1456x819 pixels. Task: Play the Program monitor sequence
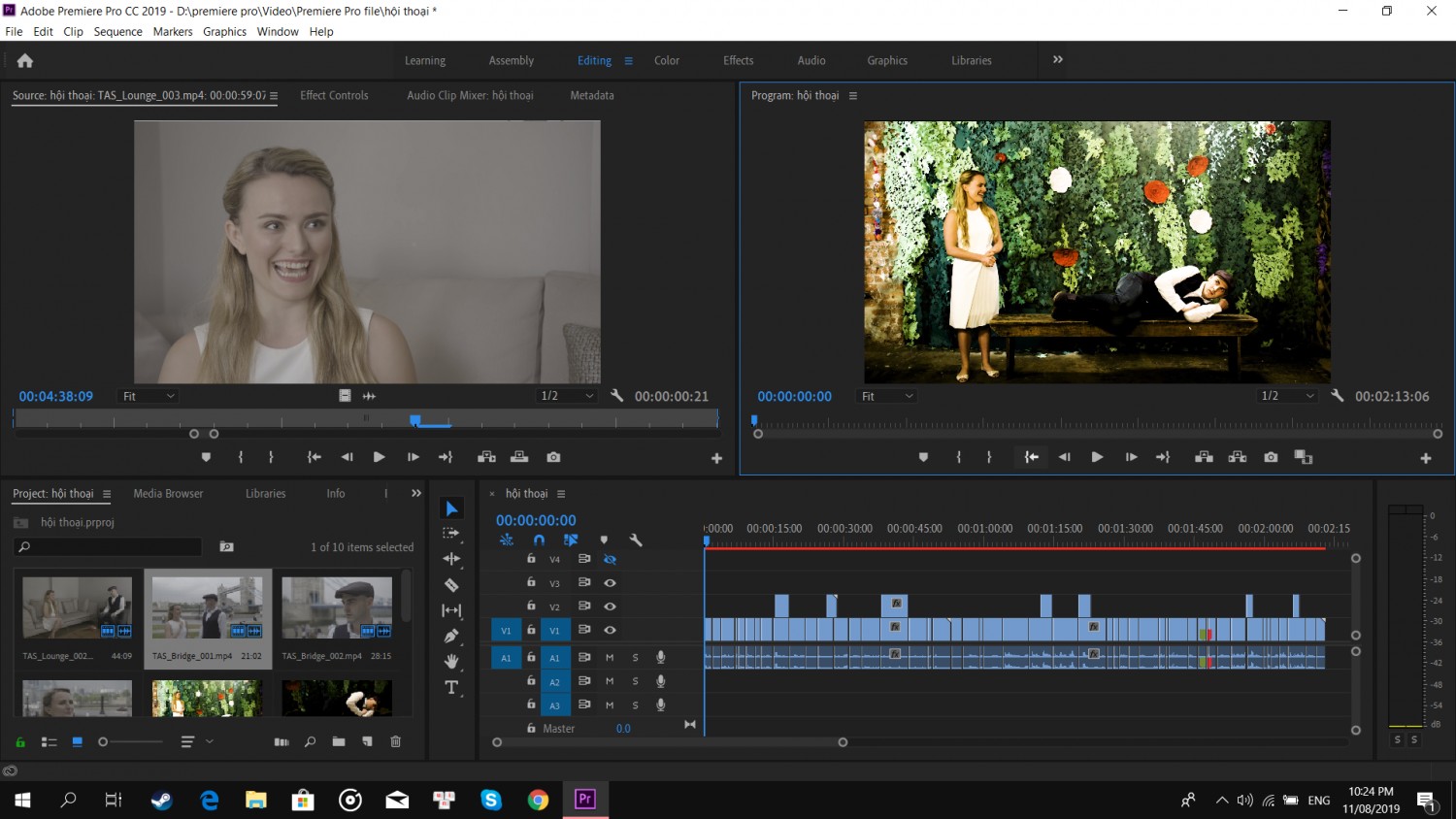1097,457
